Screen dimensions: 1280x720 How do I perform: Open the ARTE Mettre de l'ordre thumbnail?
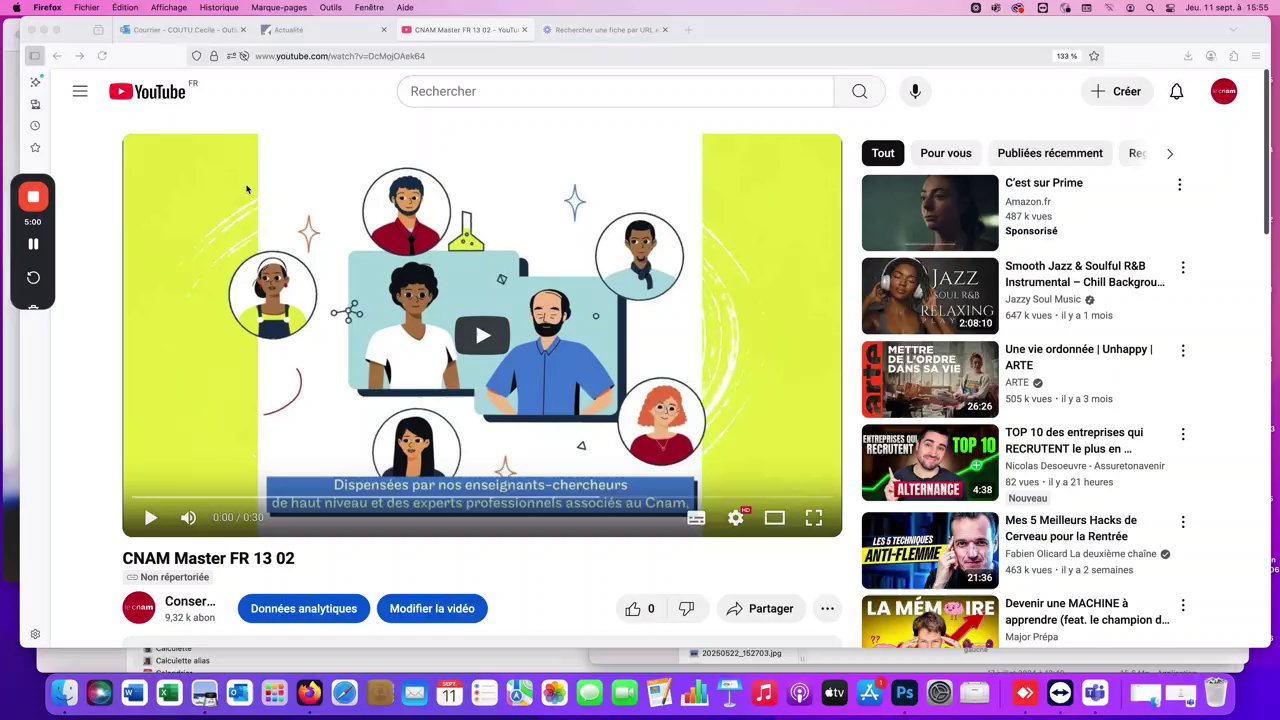[930, 379]
